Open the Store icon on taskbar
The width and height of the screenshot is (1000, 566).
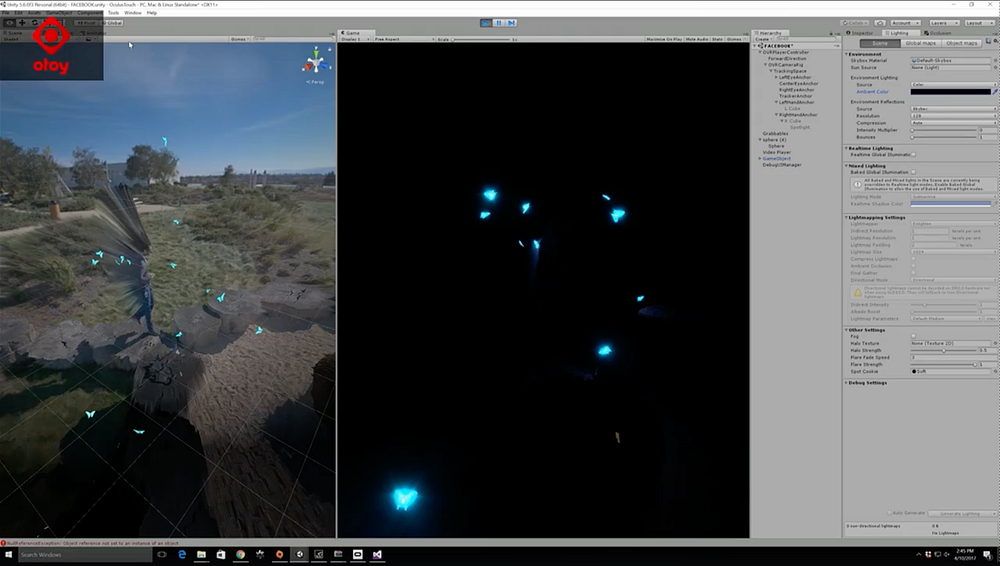221,555
